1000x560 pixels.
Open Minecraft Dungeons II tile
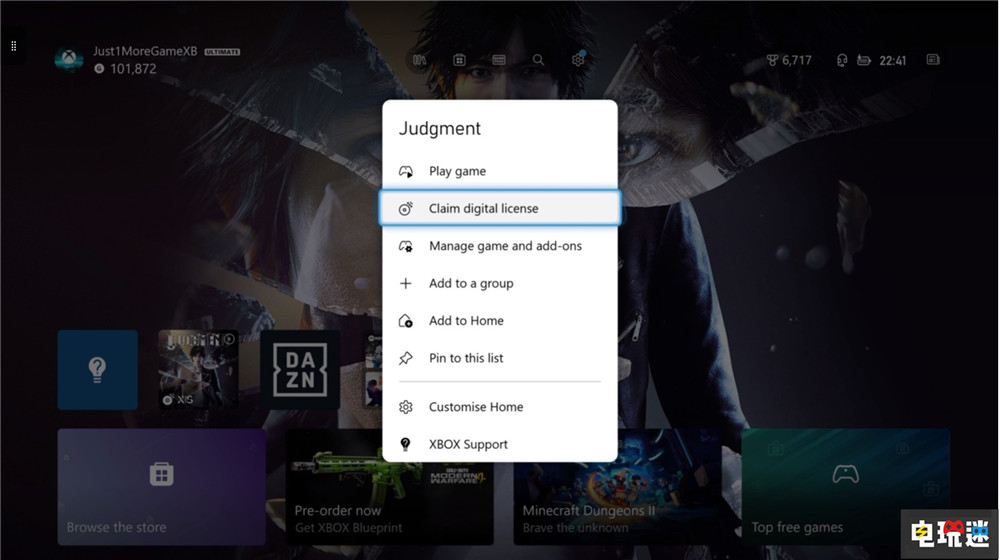click(x=617, y=487)
